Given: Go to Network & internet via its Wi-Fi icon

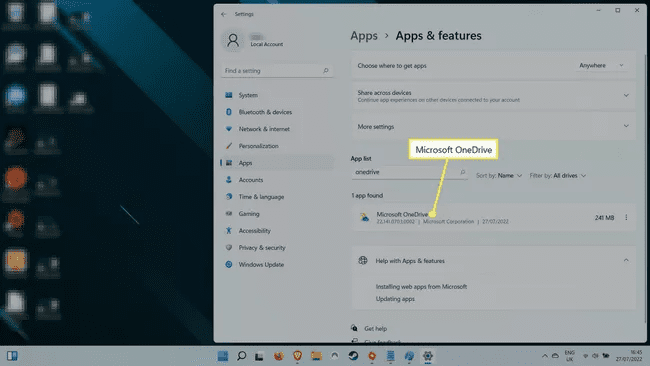Looking at the screenshot, I should 228,129.
